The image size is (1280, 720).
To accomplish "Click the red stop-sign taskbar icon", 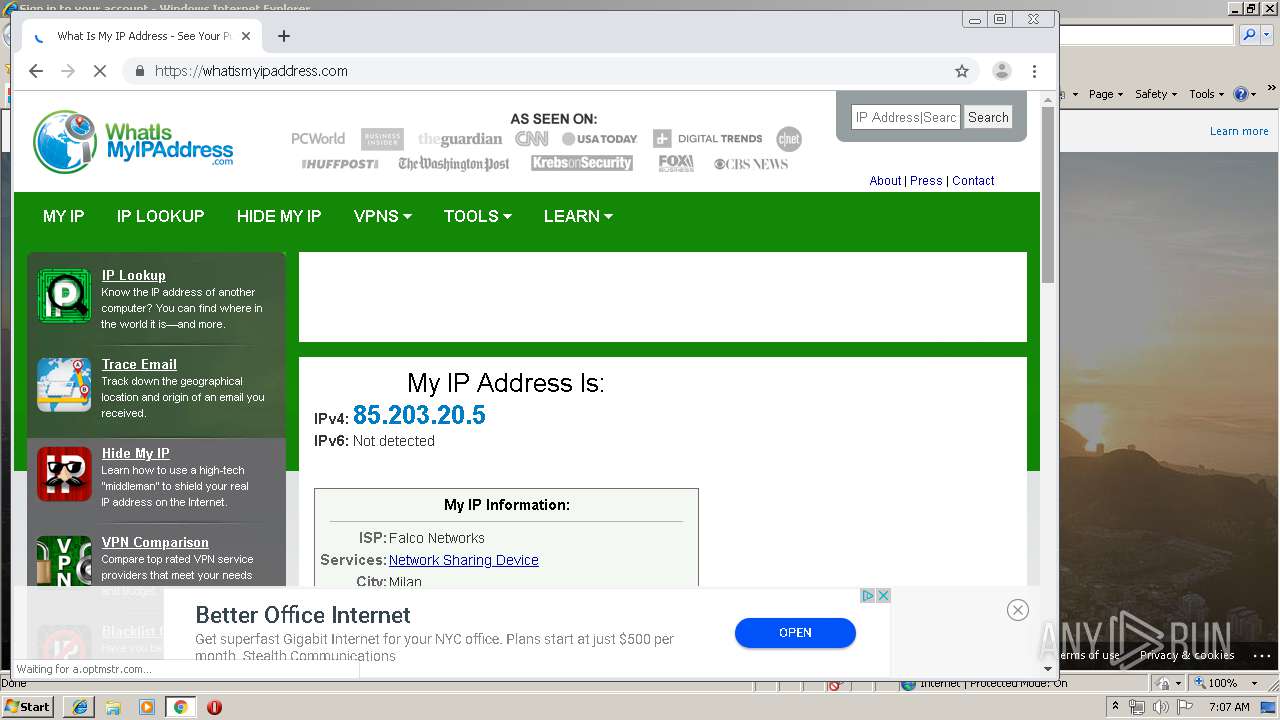I will (214, 707).
